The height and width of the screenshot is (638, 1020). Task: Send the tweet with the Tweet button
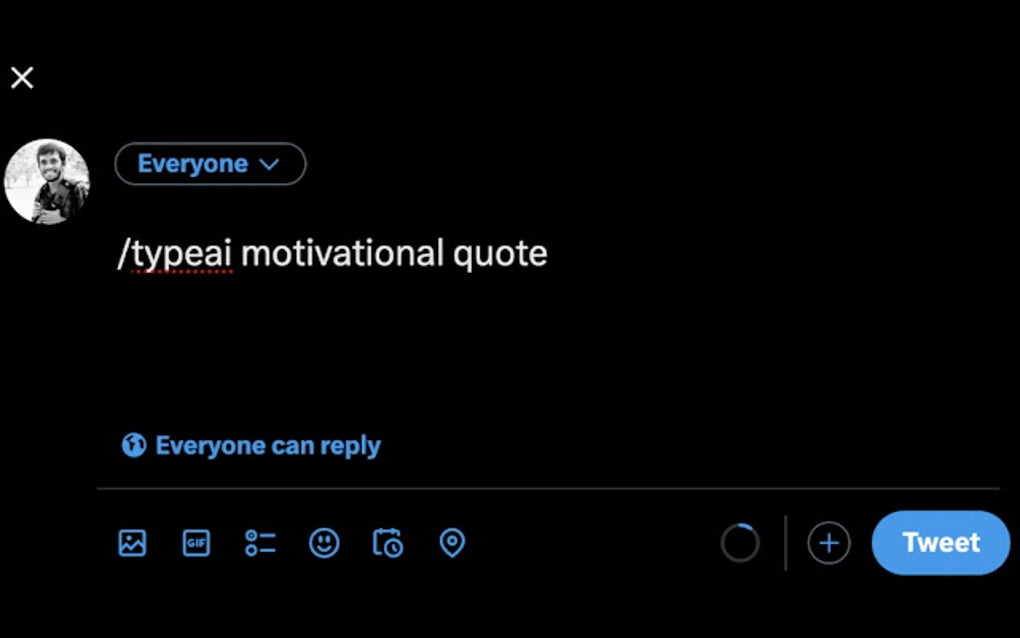(940, 543)
